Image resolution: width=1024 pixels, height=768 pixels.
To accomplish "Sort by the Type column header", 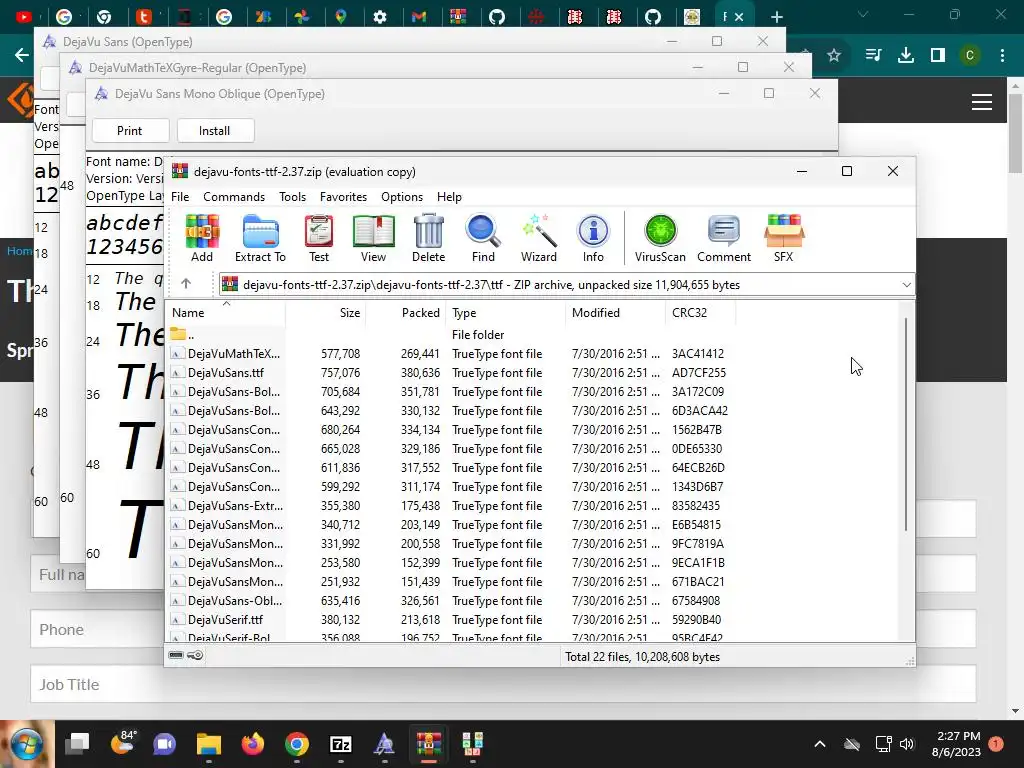I will 505,313.
